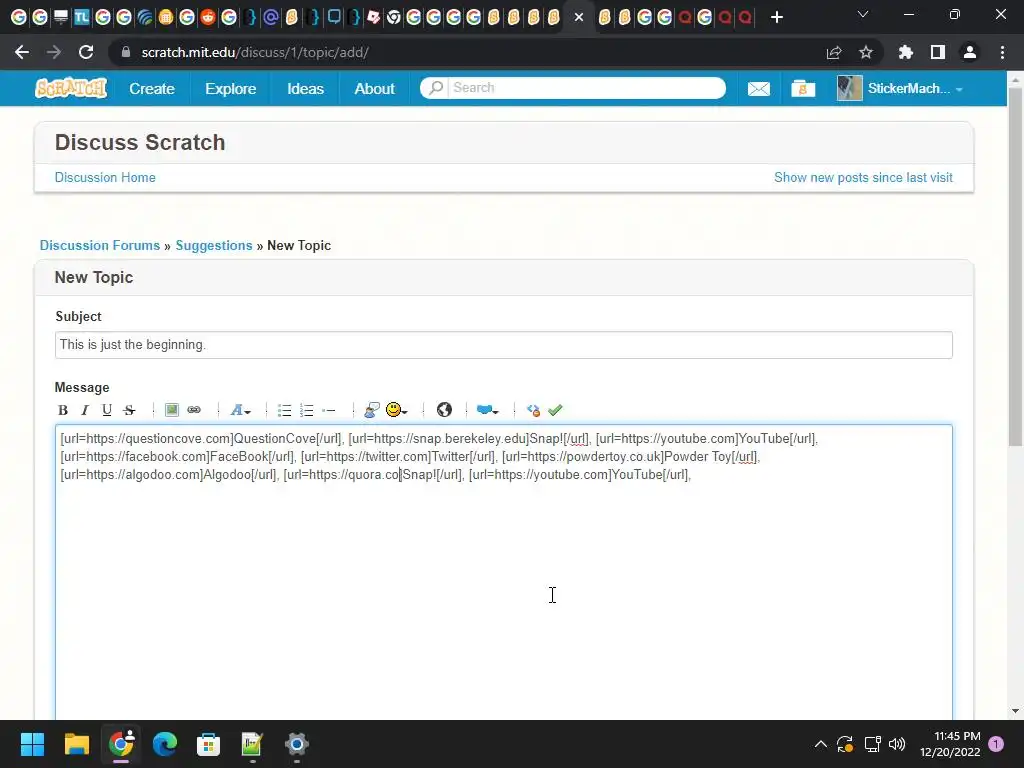Go to the Discussion Forums breadcrumb
This screenshot has height=768, width=1024.
(100, 246)
